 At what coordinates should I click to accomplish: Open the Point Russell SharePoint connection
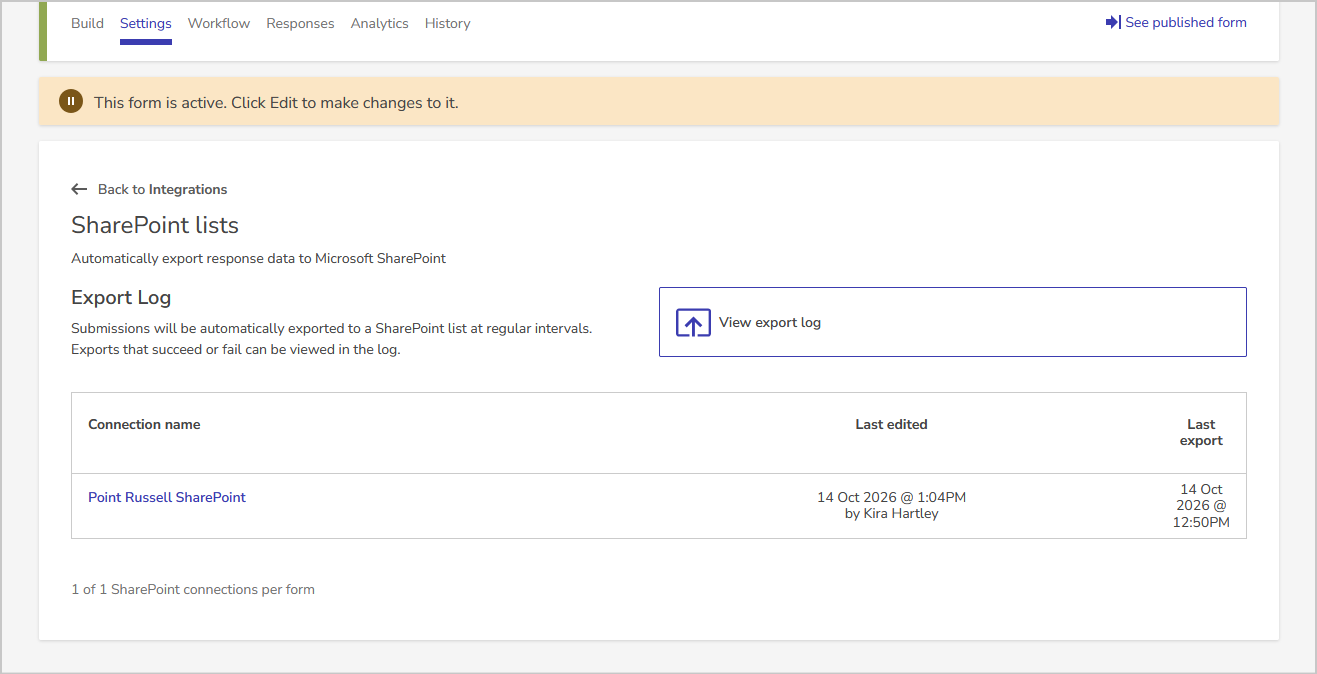coord(167,497)
